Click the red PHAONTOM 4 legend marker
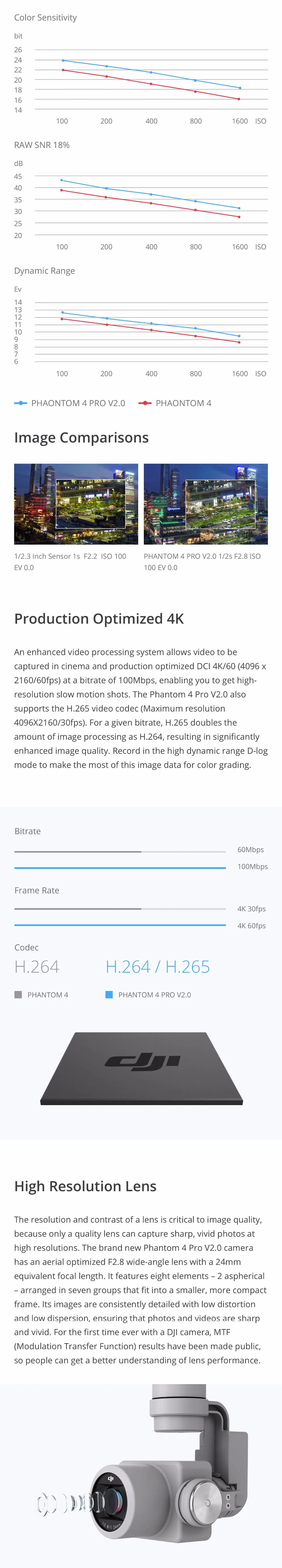 tap(145, 403)
